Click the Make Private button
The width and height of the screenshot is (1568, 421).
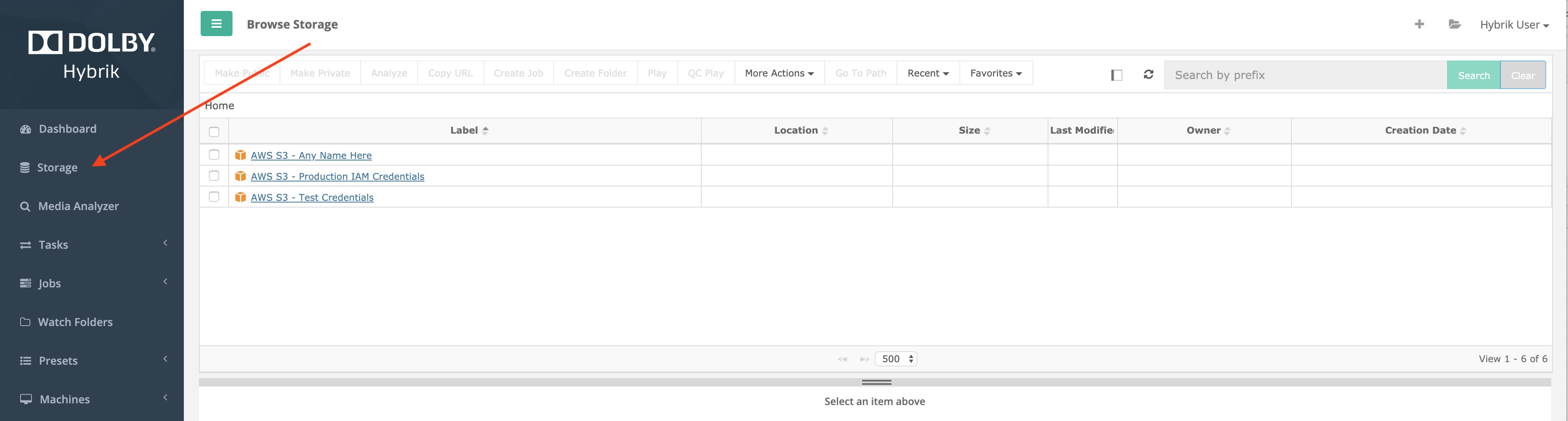[x=320, y=73]
